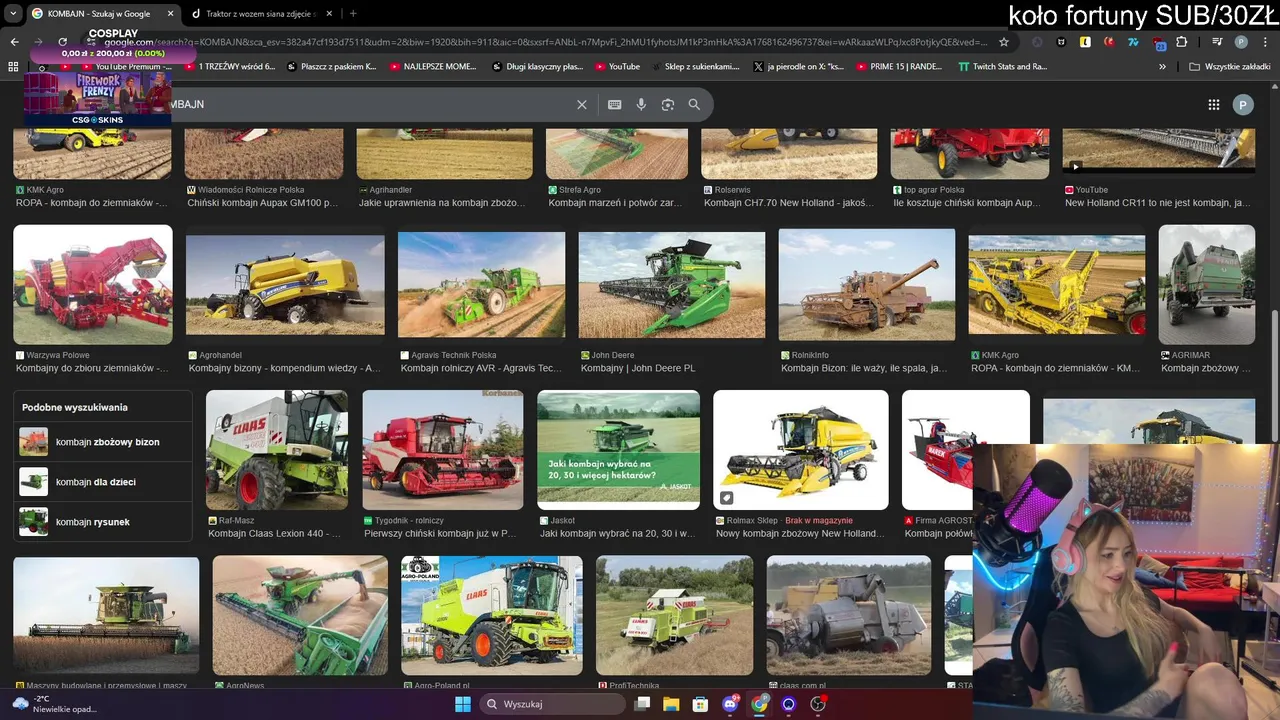Open Chrome profile button in toolbar
Image resolution: width=1280 pixels, height=720 pixels.
tap(1241, 42)
